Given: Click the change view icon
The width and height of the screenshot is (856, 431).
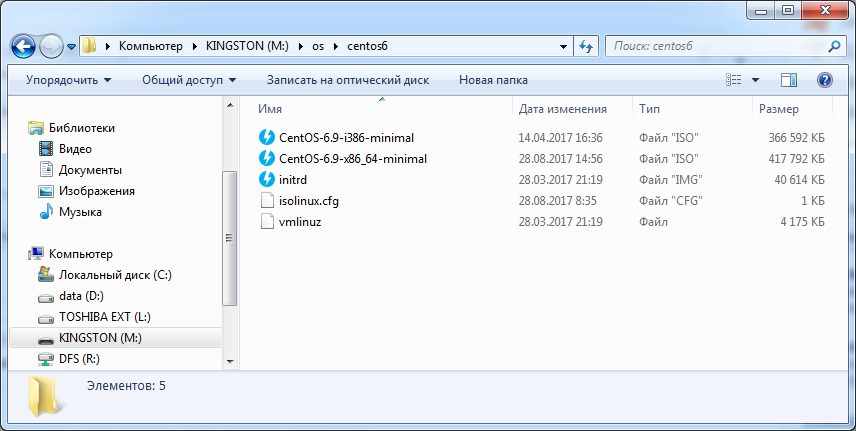Looking at the screenshot, I should (x=735, y=80).
